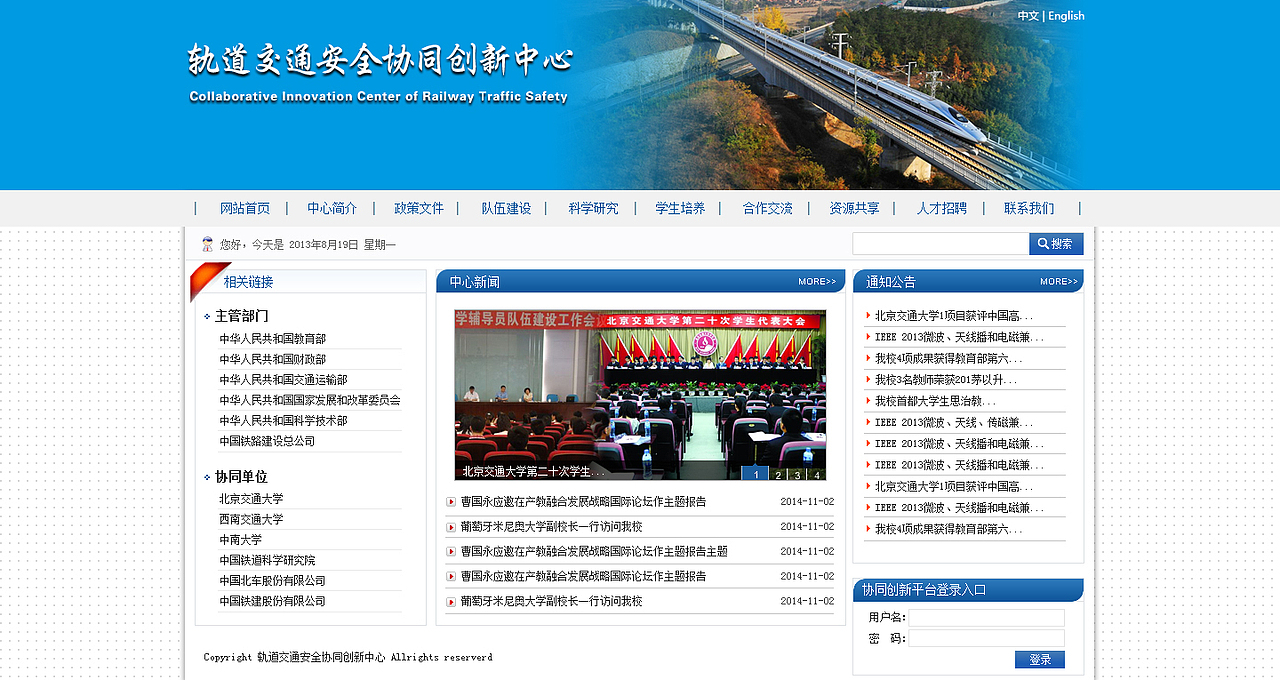Show slide 1 of the news carousel
The image size is (1280, 680).
[x=756, y=475]
